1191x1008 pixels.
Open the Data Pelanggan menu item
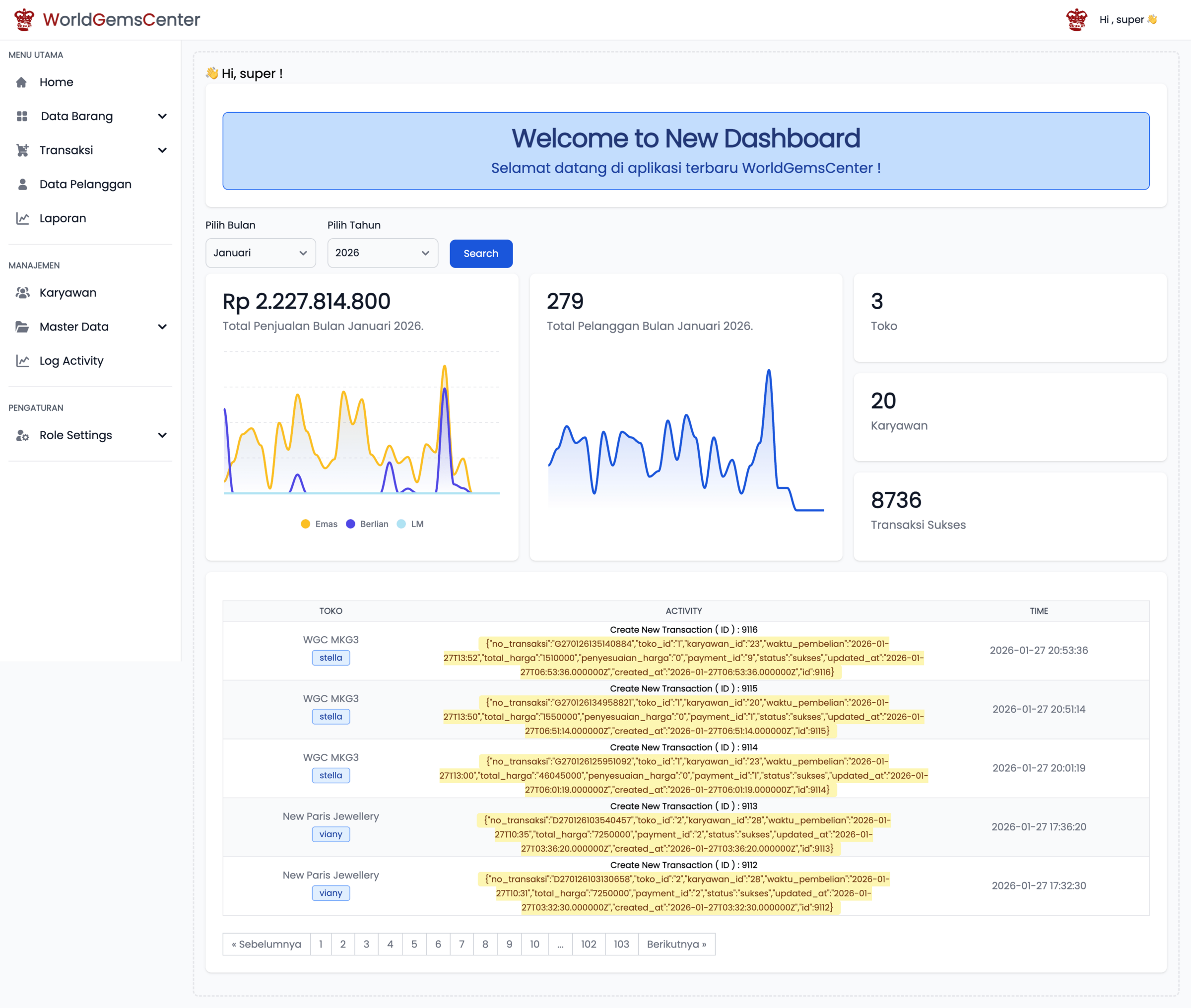click(x=90, y=184)
